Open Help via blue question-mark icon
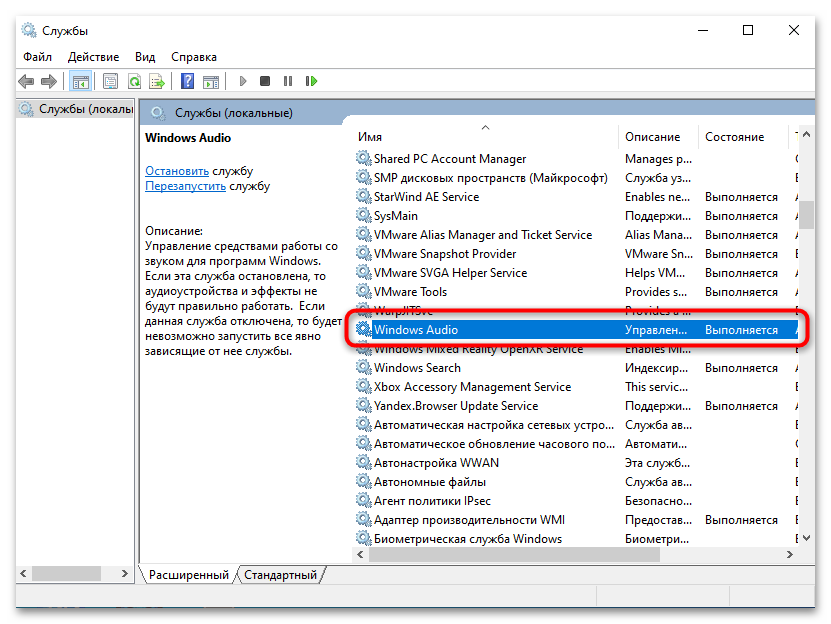Viewport: 831px width, 624px height. coord(188,81)
